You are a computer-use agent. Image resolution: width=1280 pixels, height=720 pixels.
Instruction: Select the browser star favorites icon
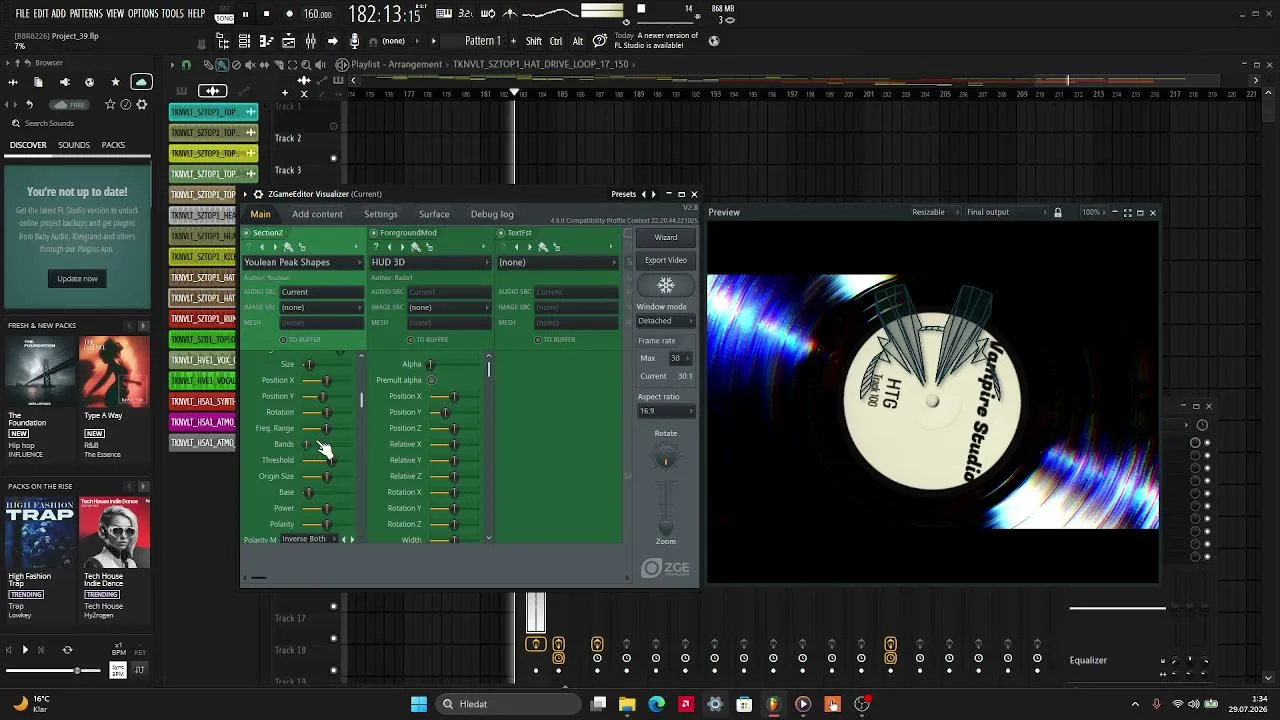pos(115,82)
